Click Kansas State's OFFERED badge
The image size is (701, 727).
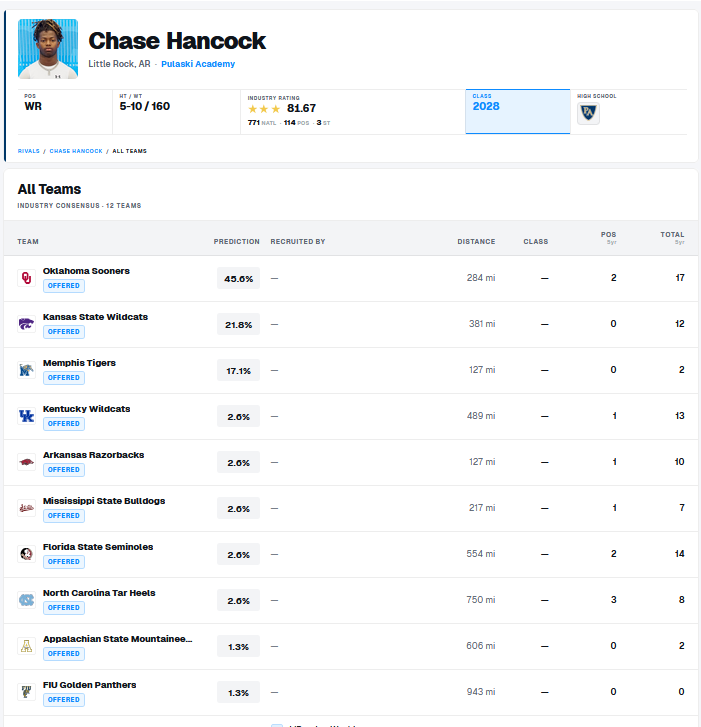[64, 332]
